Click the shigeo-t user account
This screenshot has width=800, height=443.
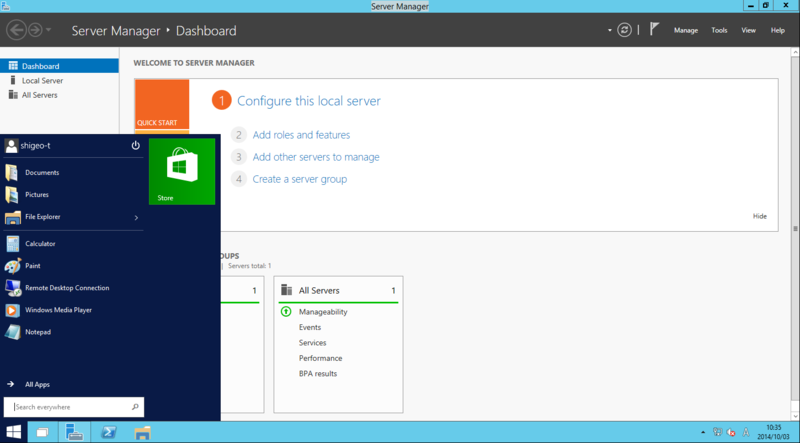pyautogui.click(x=28, y=146)
